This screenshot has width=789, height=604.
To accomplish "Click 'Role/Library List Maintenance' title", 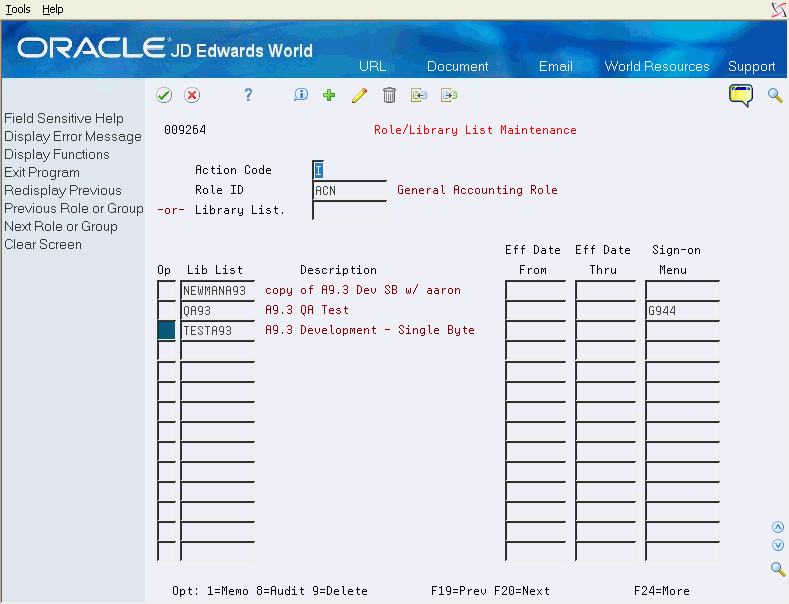I will [x=475, y=130].
